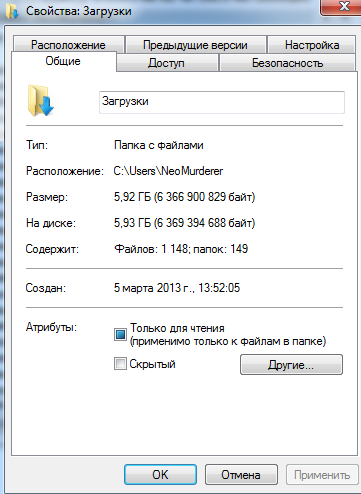Click the small folder icon in title bar
This screenshot has width=361, height=494.
pos(13,11)
